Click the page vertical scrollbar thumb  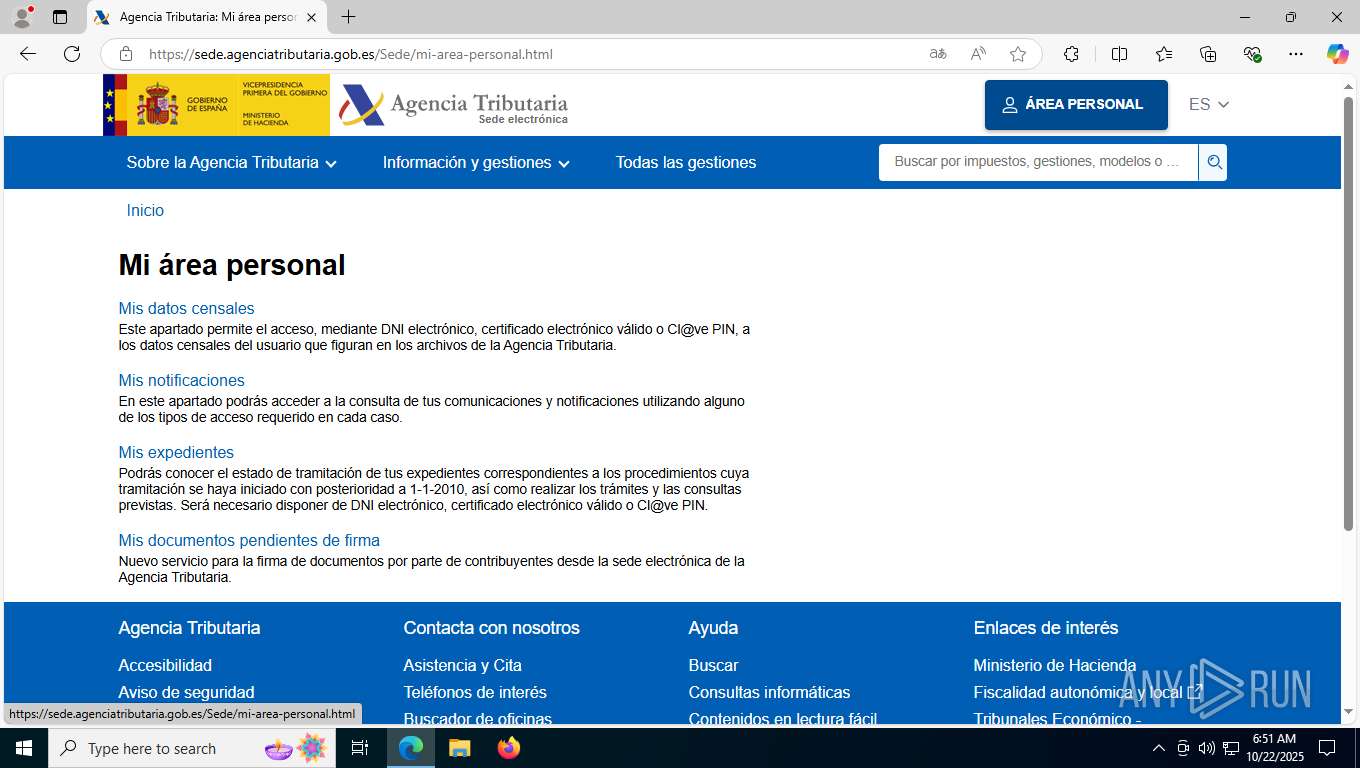click(1348, 313)
